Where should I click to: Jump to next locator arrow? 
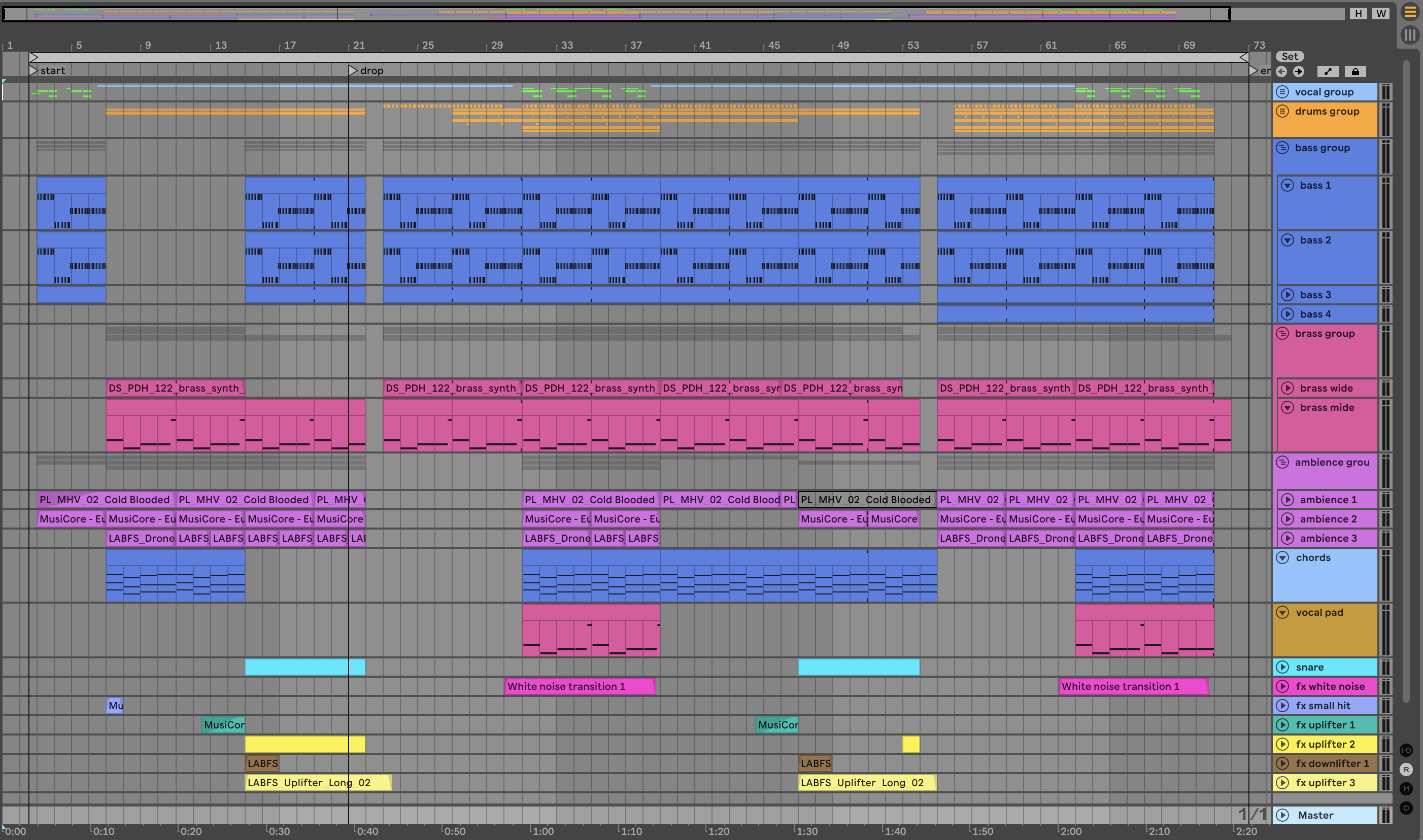(1299, 72)
